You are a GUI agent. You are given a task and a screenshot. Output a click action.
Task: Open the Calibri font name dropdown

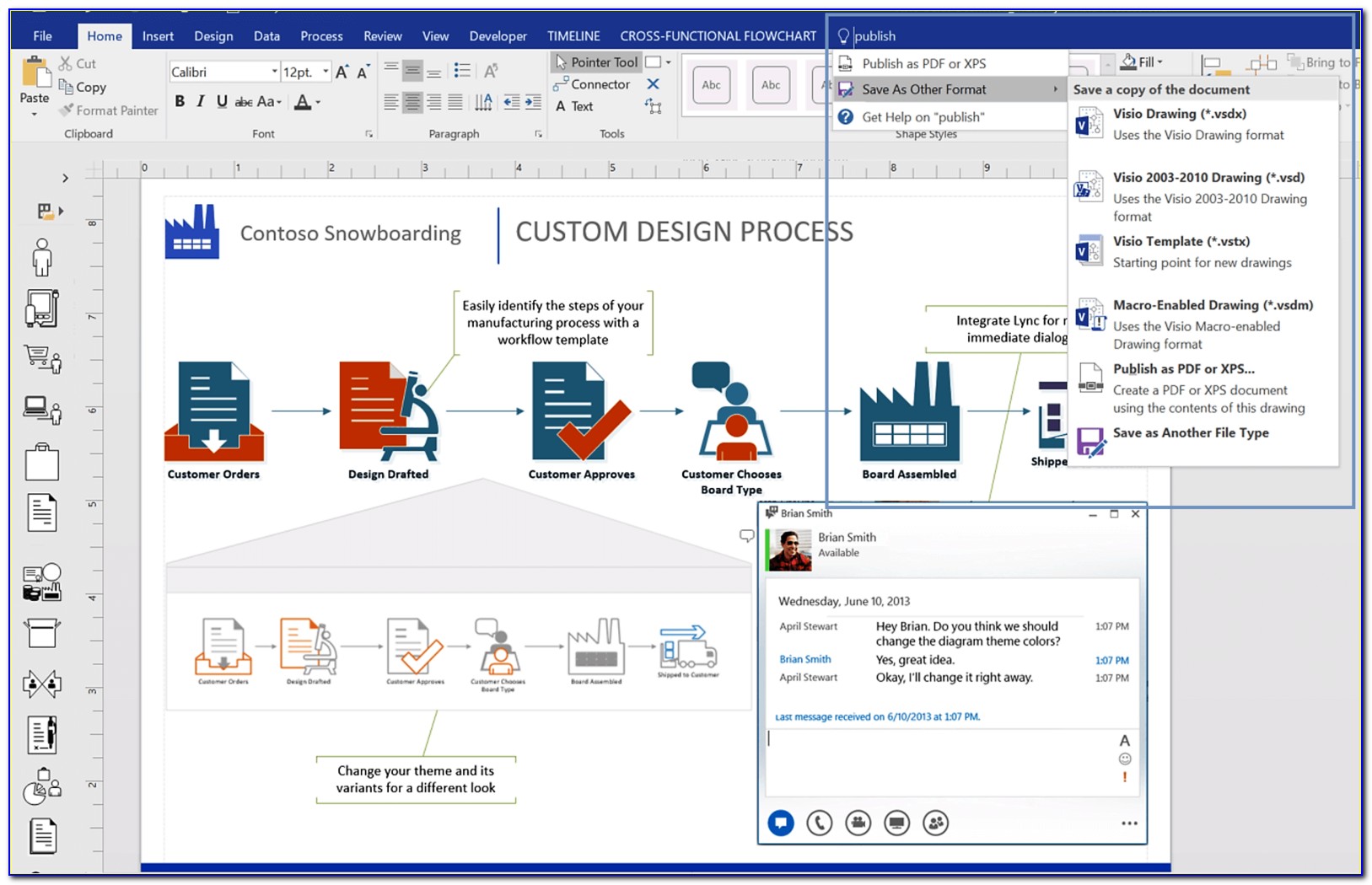click(275, 72)
